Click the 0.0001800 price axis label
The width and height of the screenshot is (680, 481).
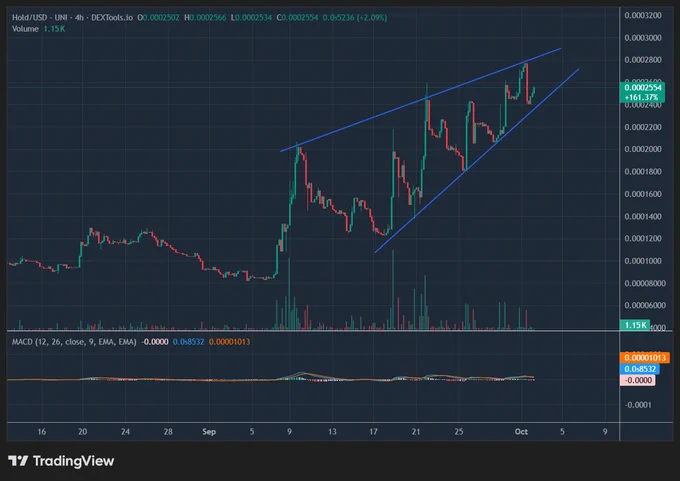point(643,172)
